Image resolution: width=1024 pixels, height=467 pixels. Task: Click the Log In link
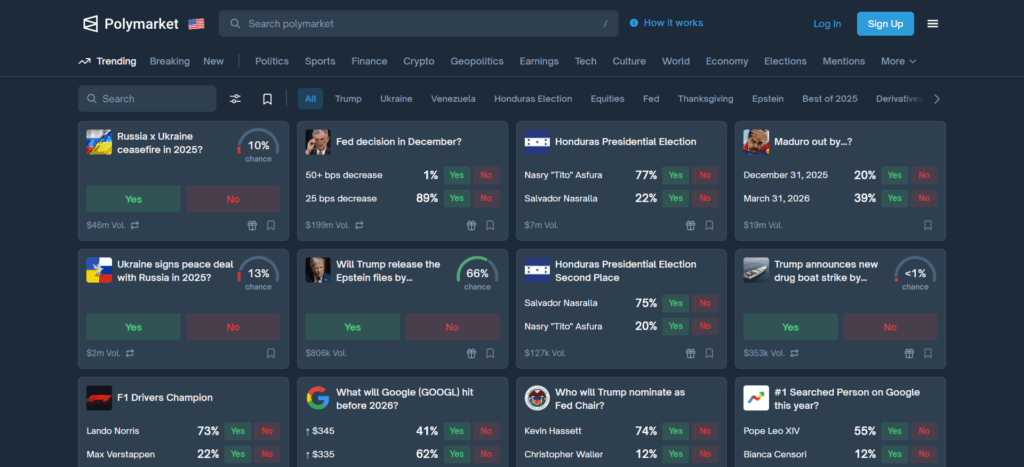click(827, 23)
